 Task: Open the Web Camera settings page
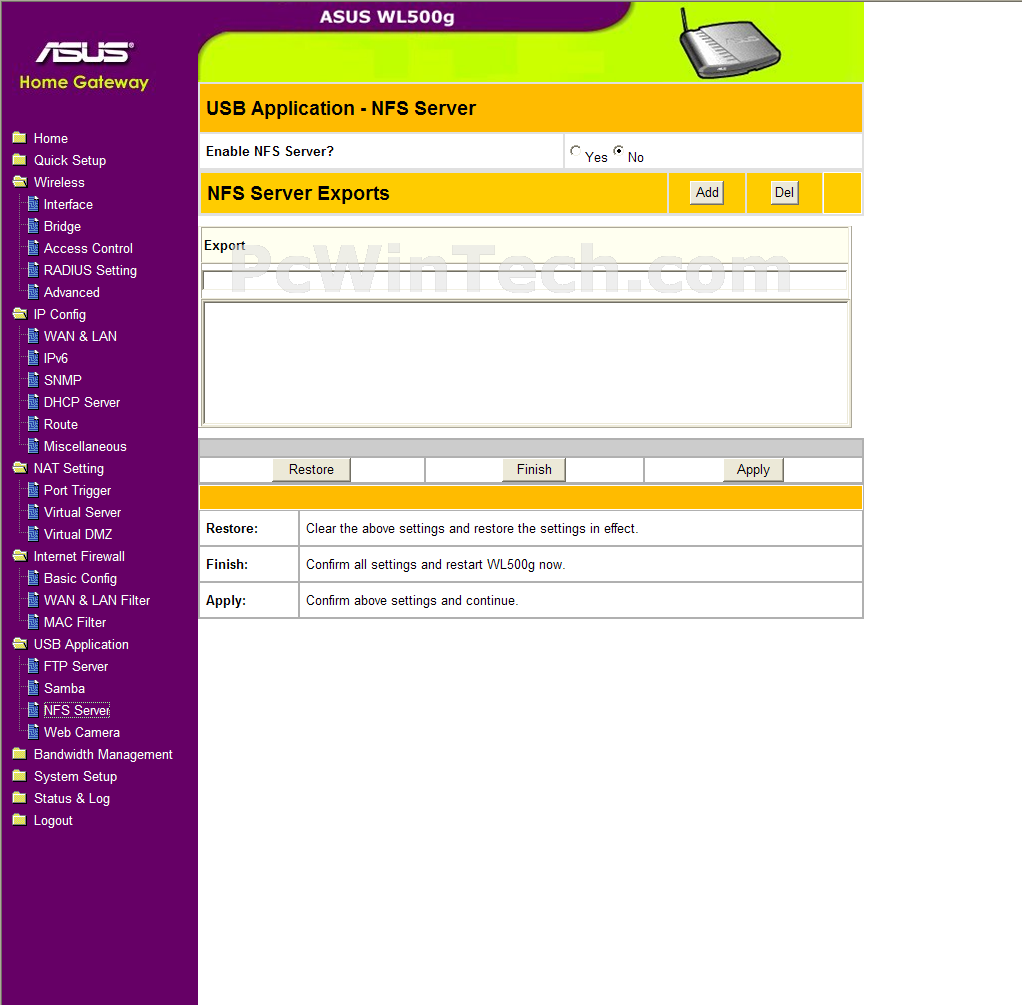(x=82, y=733)
